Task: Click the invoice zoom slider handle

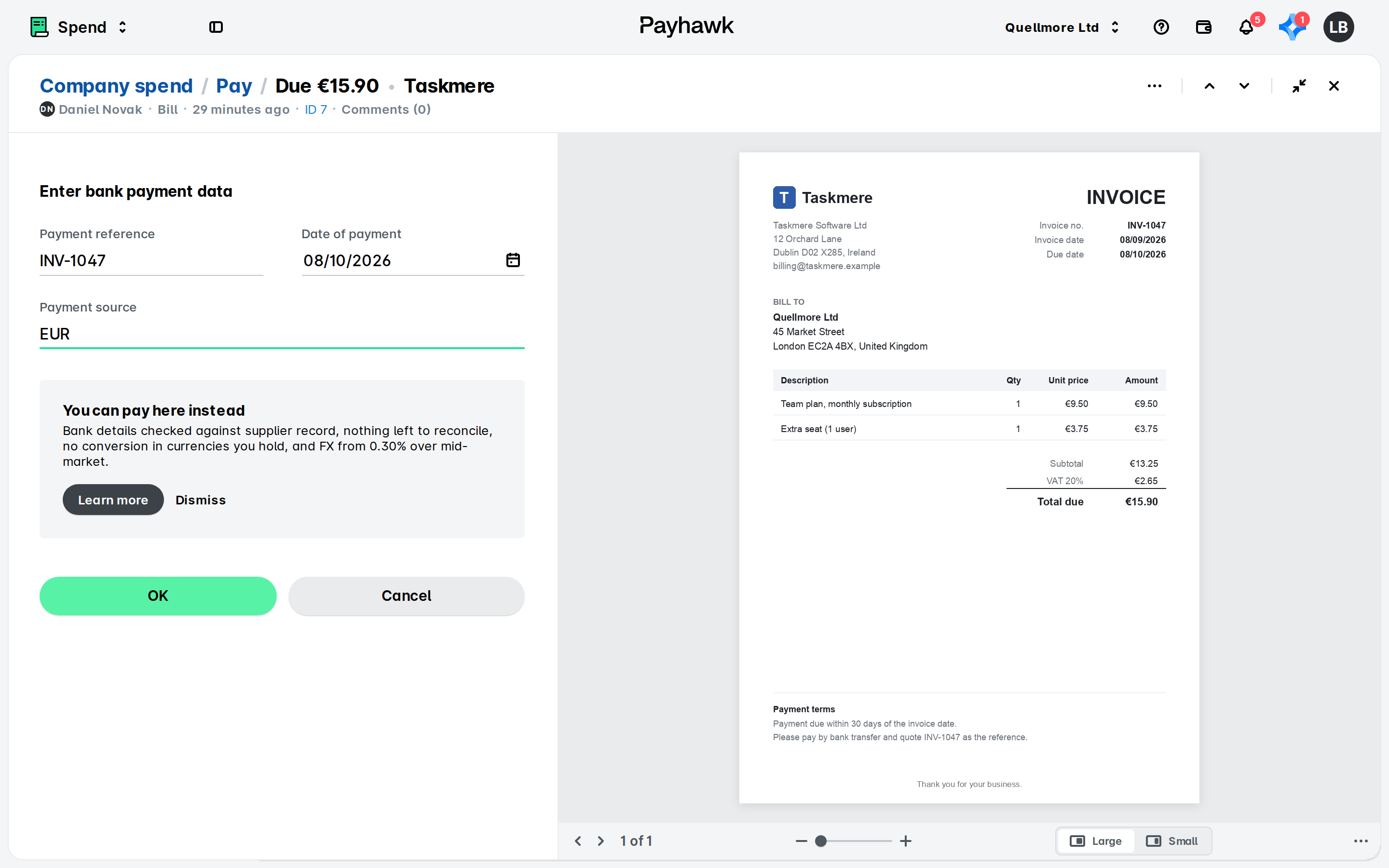Action: [821, 841]
